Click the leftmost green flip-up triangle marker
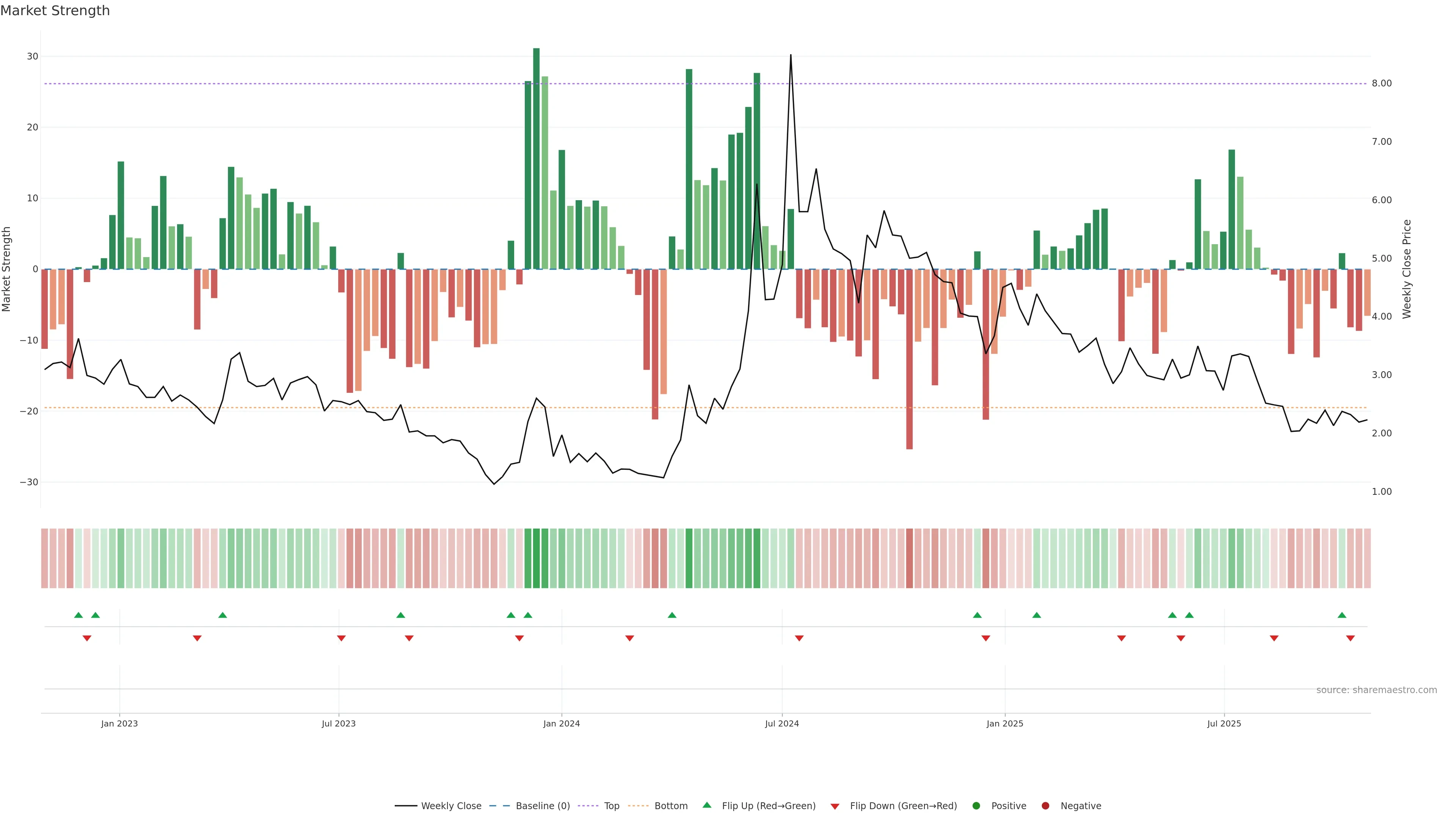1456x819 pixels. pyautogui.click(x=78, y=615)
